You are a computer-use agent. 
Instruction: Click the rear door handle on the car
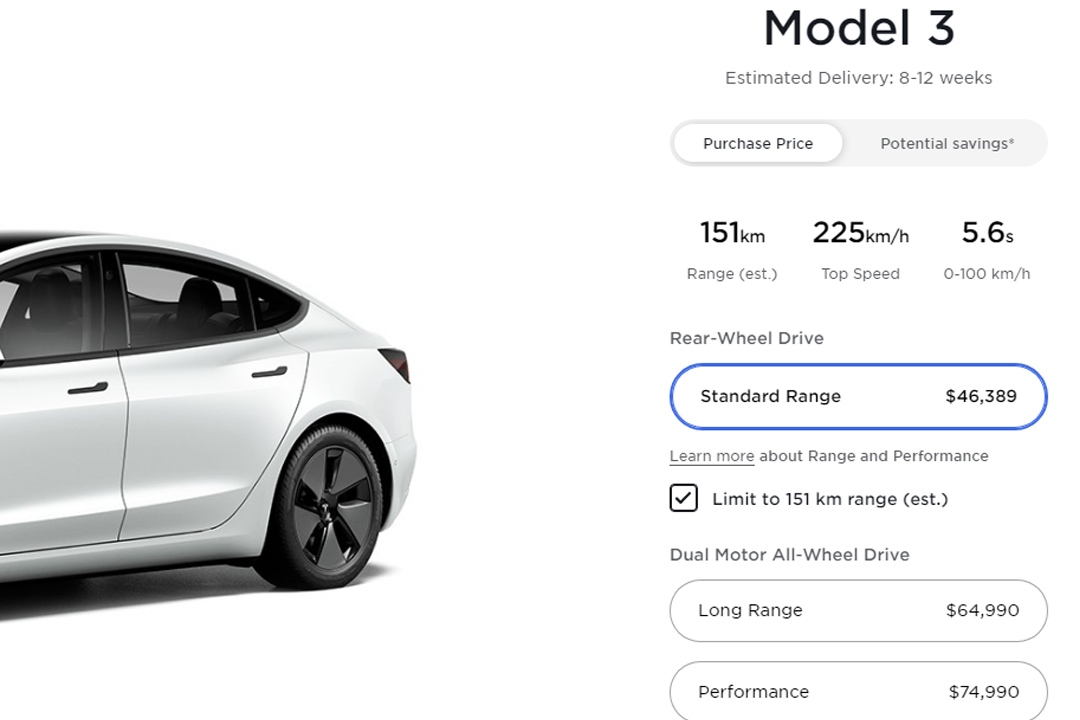tap(269, 373)
